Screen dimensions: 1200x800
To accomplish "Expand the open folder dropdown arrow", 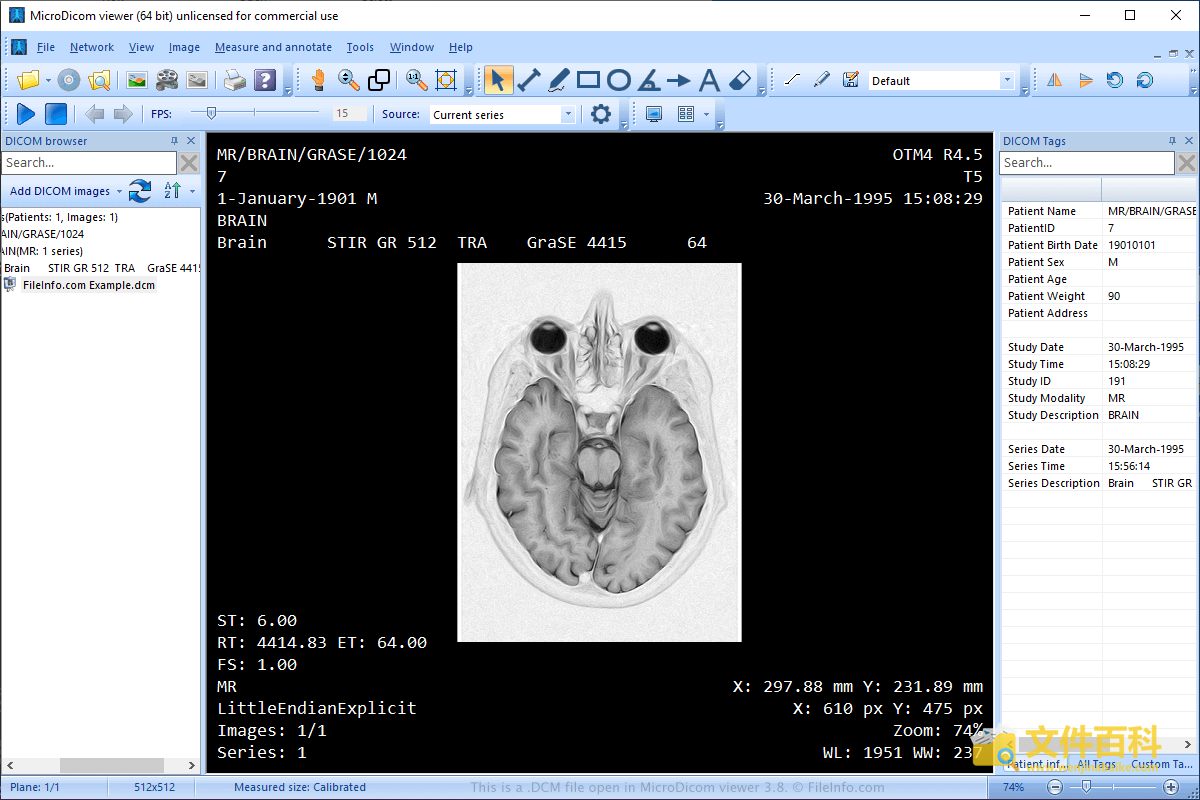I will (x=47, y=80).
